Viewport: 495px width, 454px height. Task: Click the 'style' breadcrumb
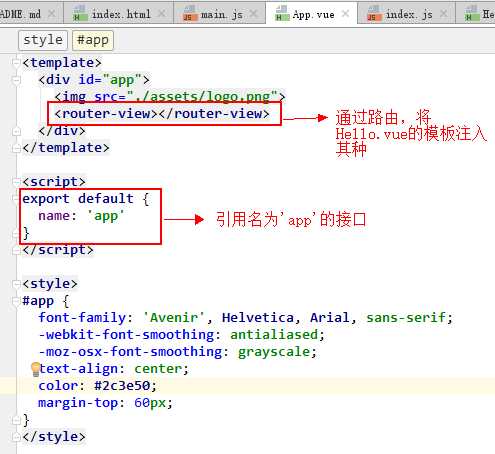click(x=43, y=40)
